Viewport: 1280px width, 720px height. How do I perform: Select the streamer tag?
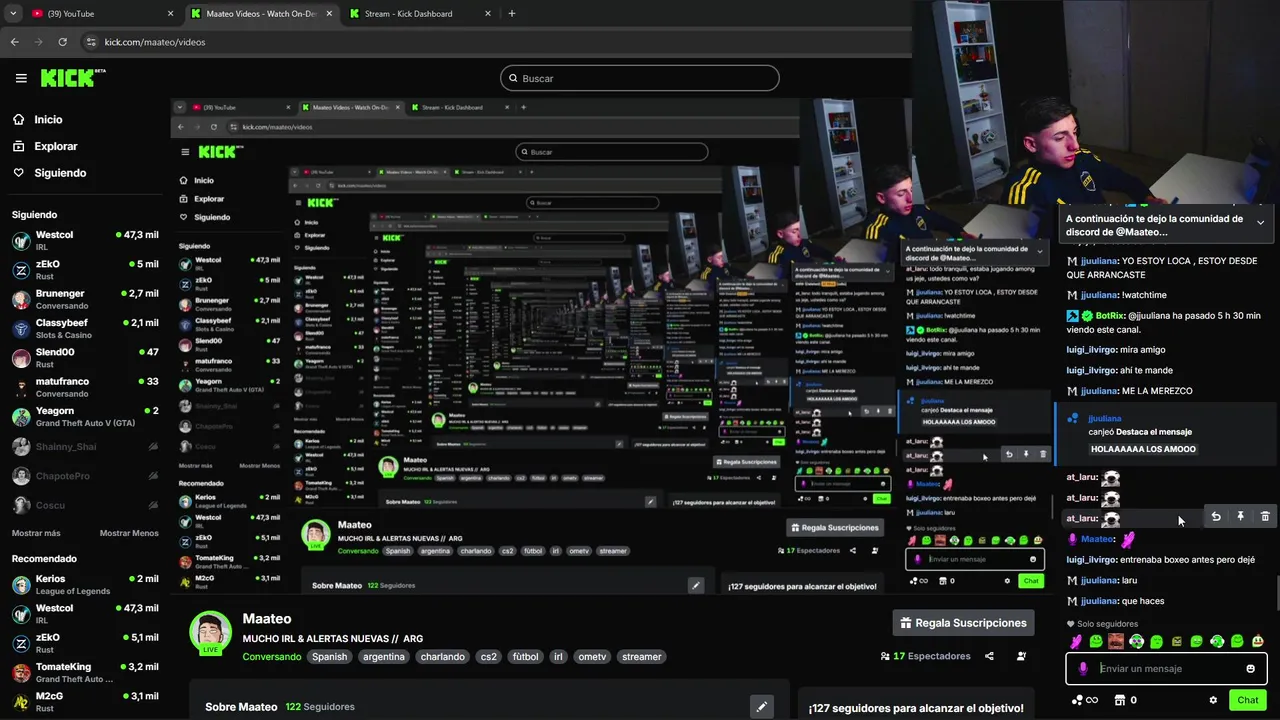pos(641,657)
